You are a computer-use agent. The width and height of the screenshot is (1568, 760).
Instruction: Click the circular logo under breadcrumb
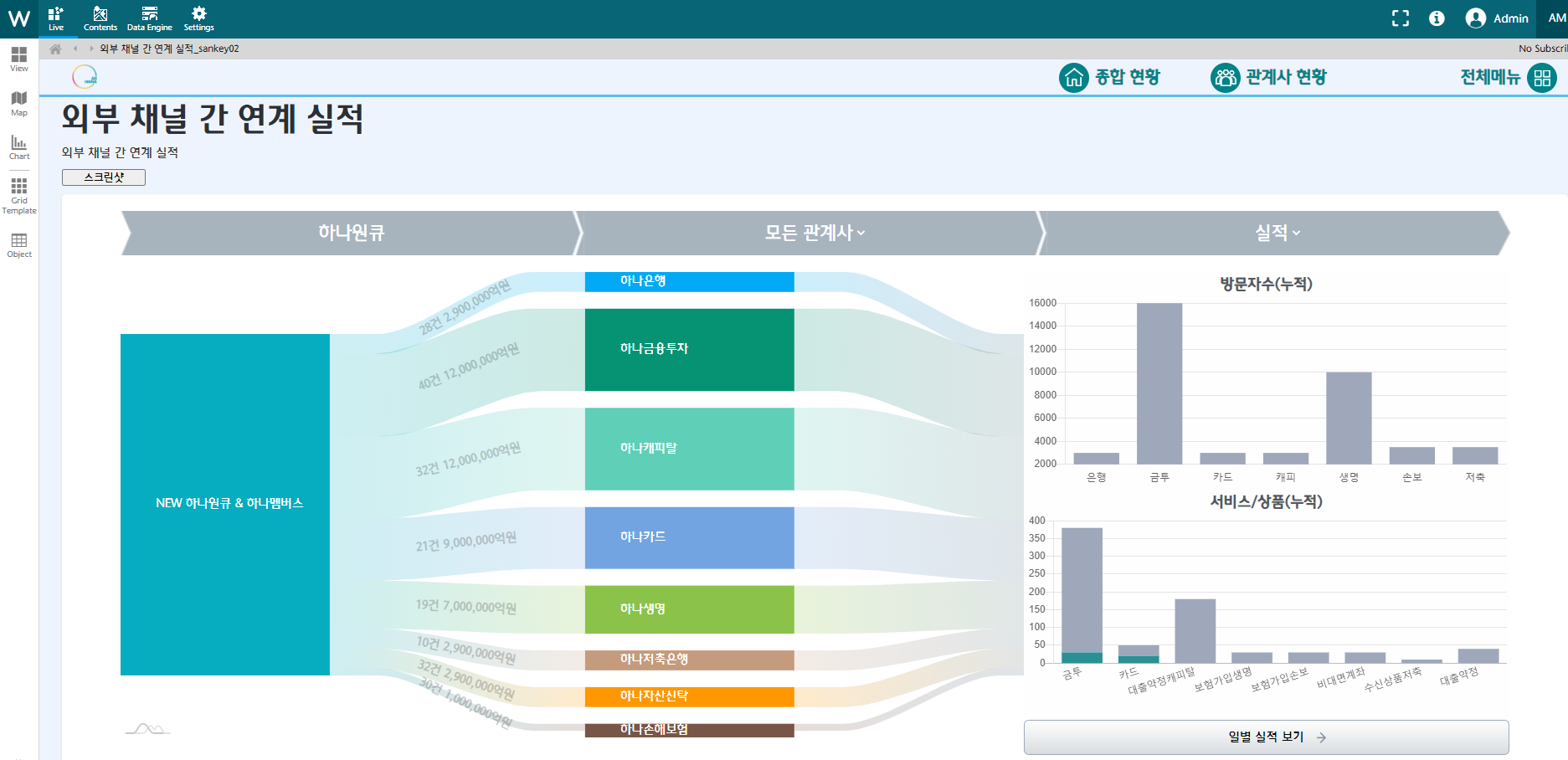tap(85, 77)
